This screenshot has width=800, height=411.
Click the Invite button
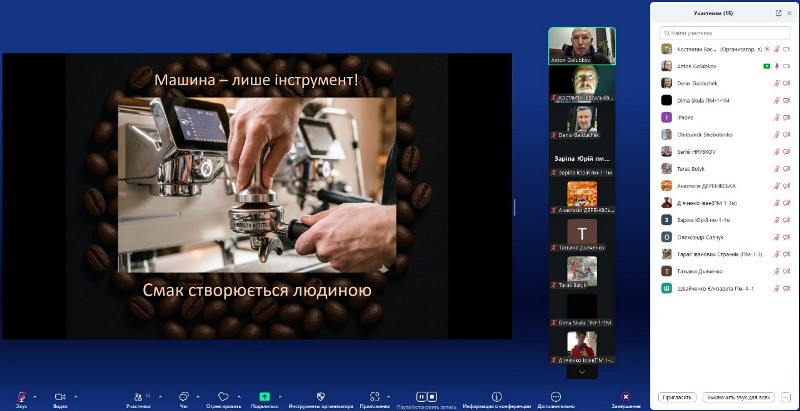pyautogui.click(x=677, y=397)
